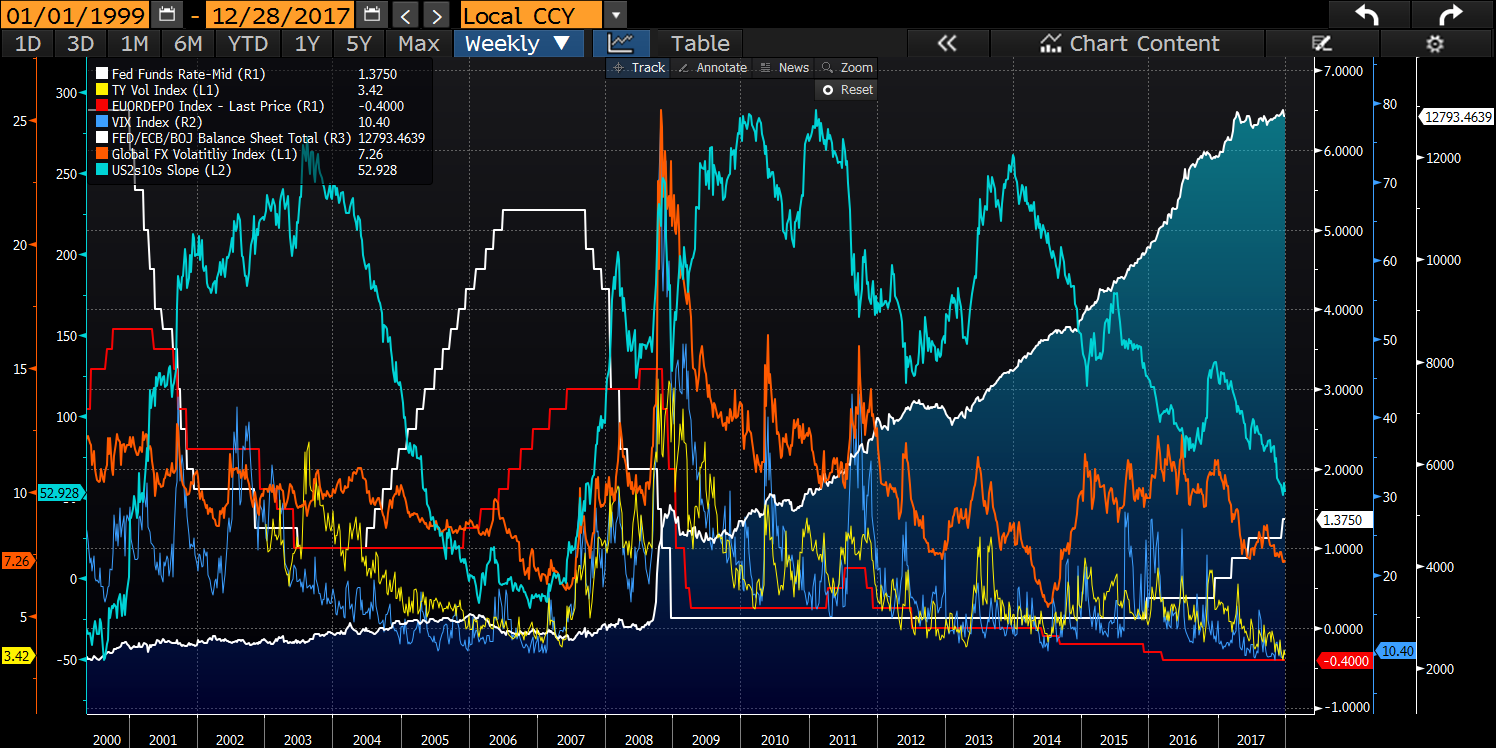Click the Reset button above the chart

click(x=846, y=89)
